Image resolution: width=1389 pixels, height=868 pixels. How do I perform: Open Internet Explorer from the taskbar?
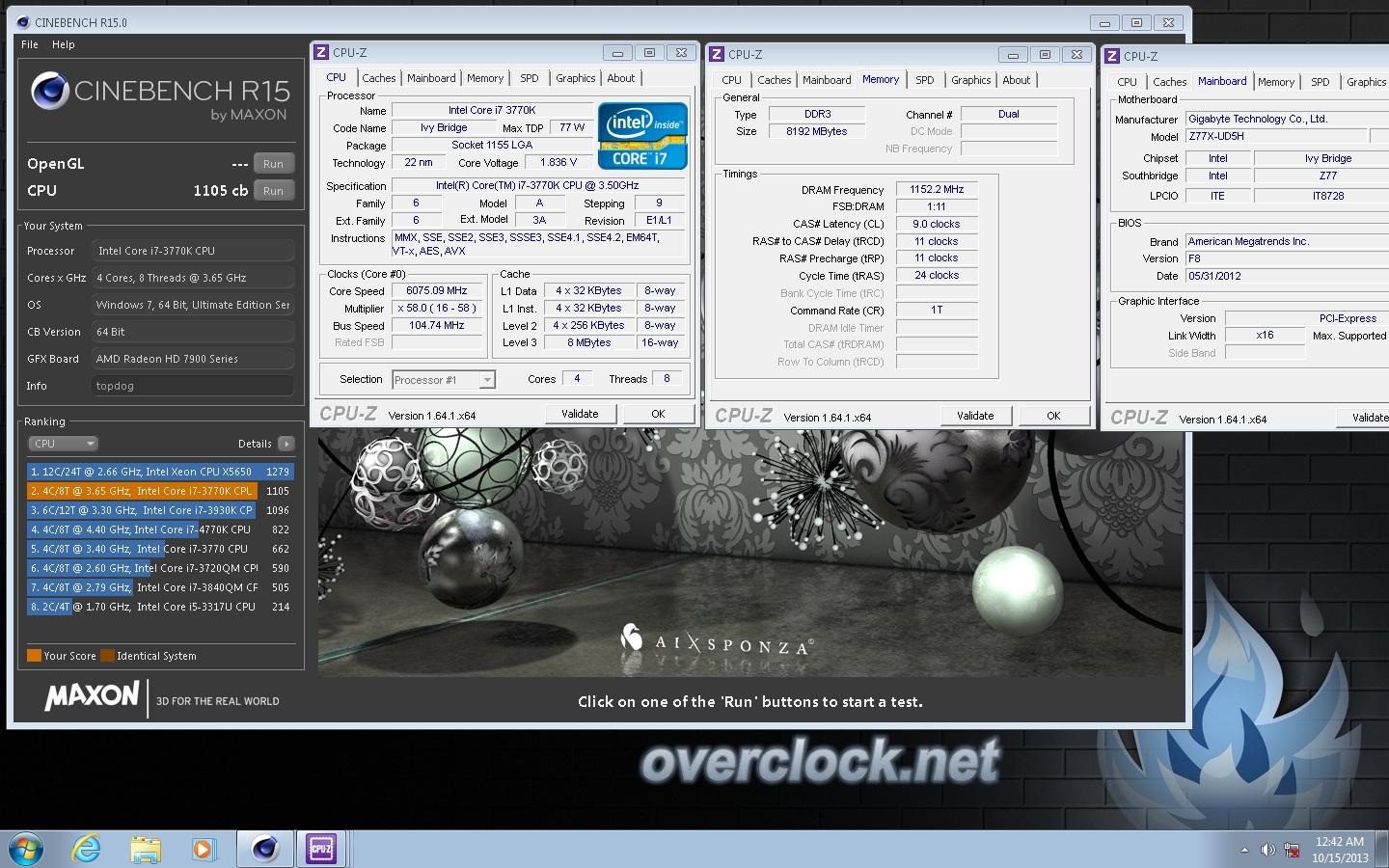tap(87, 850)
